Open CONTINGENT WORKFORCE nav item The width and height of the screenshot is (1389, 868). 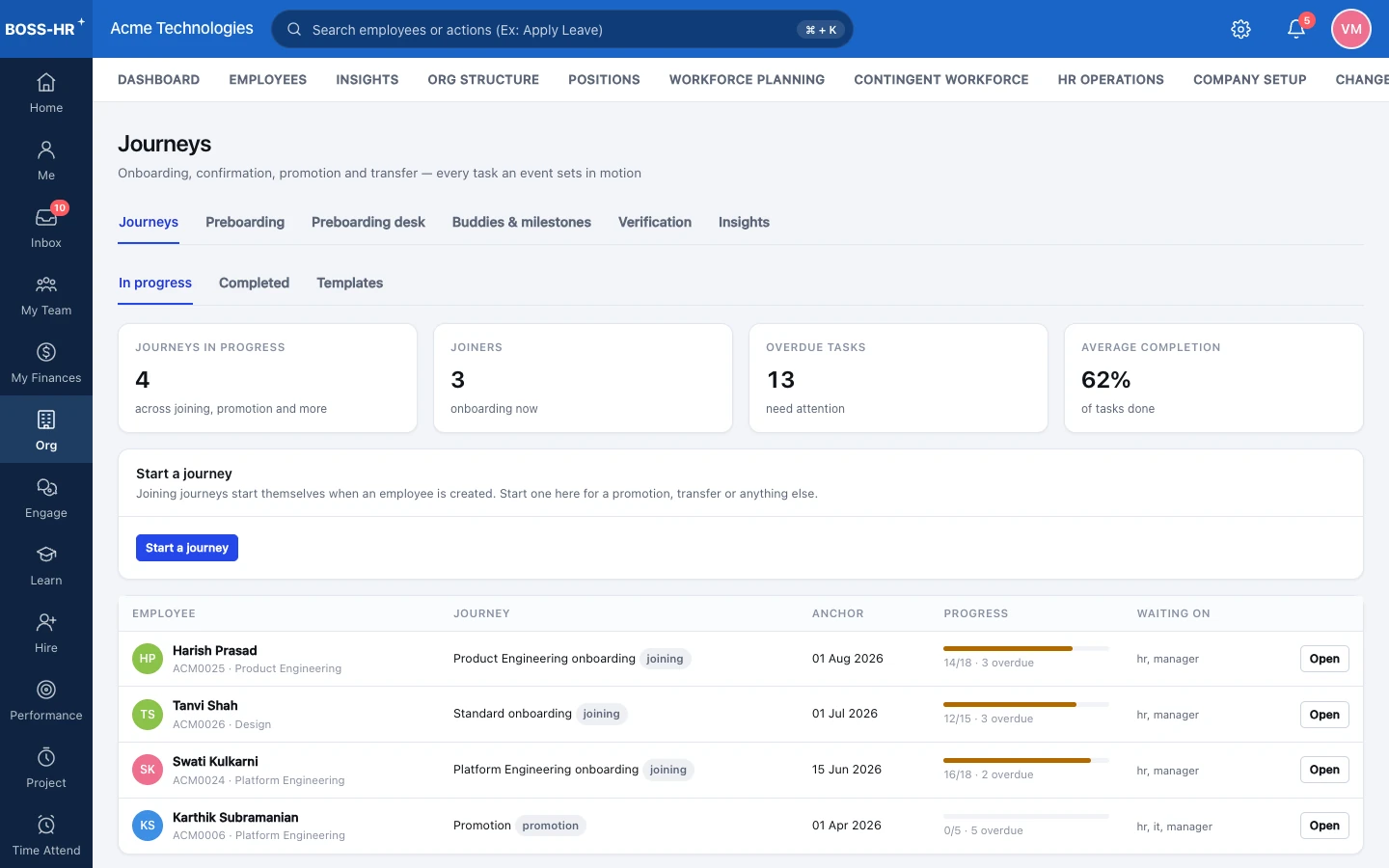[x=941, y=79]
